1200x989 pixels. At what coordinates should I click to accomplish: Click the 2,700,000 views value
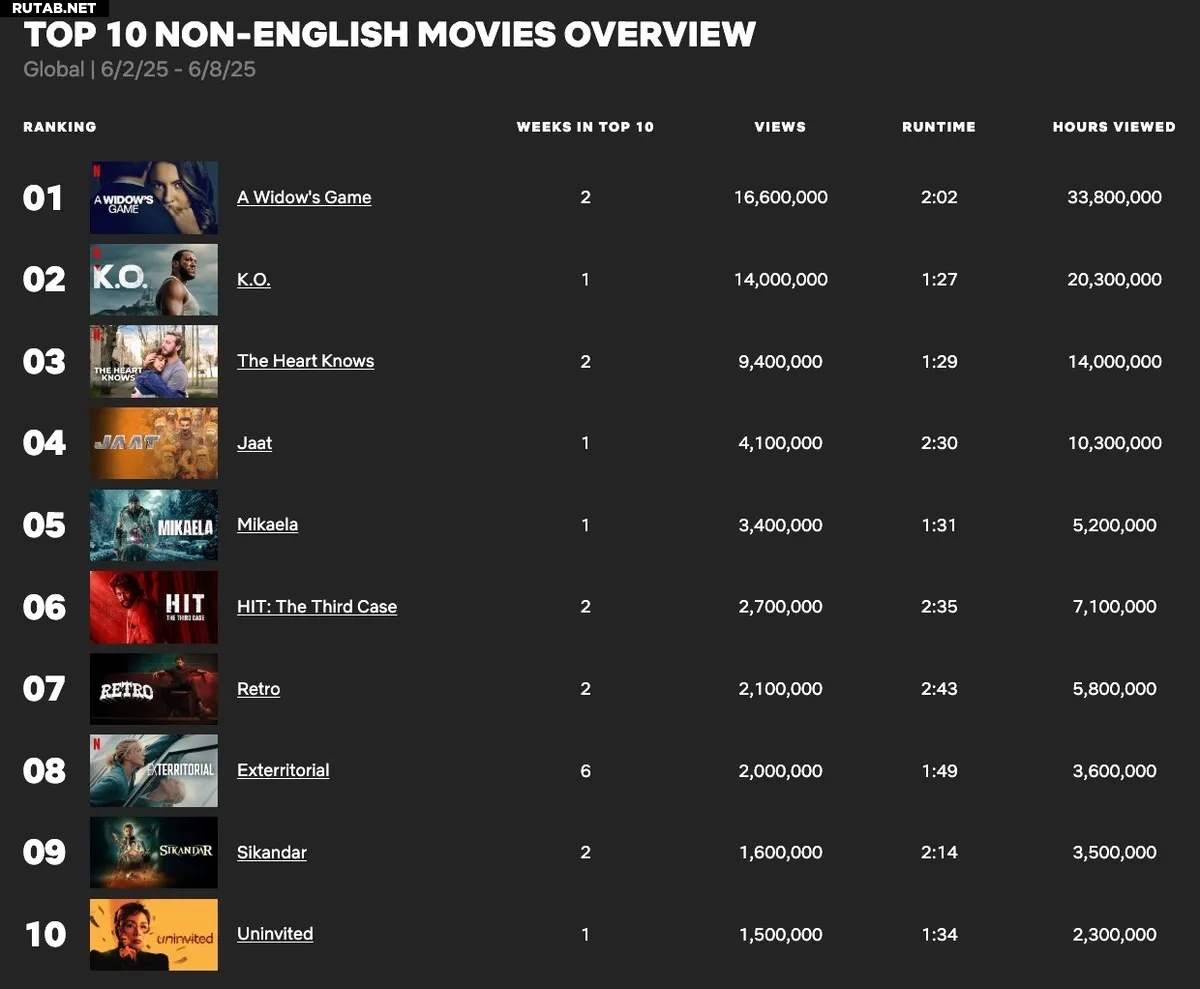coord(781,606)
